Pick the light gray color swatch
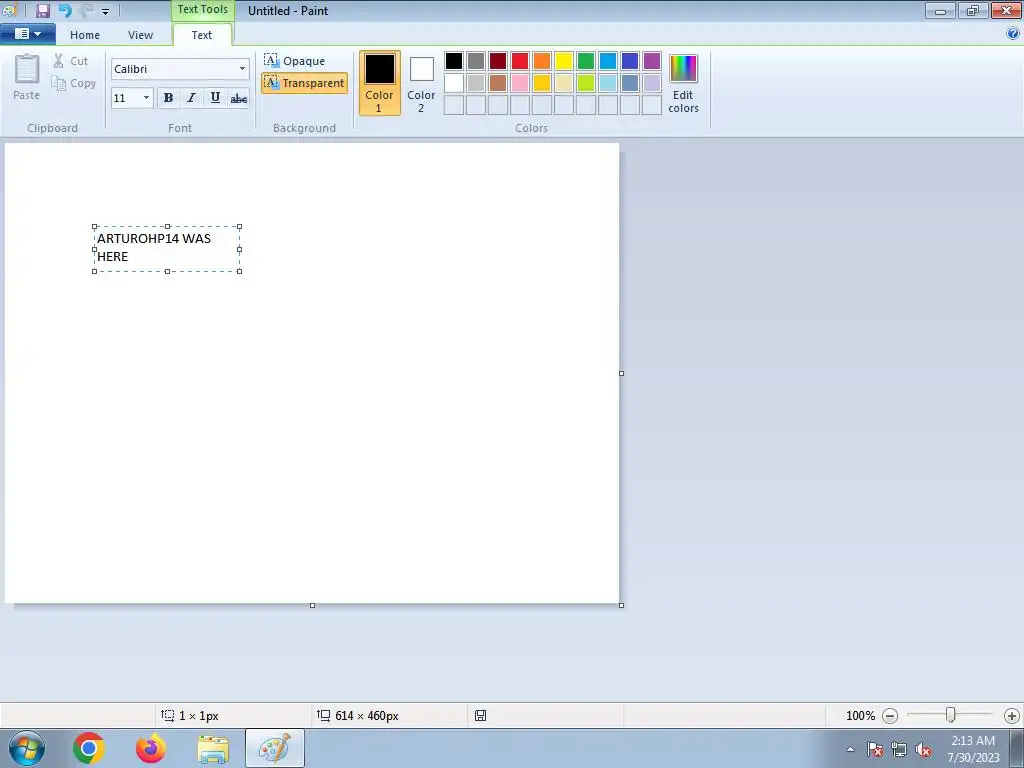Image resolution: width=1024 pixels, height=768 pixels. point(476,83)
